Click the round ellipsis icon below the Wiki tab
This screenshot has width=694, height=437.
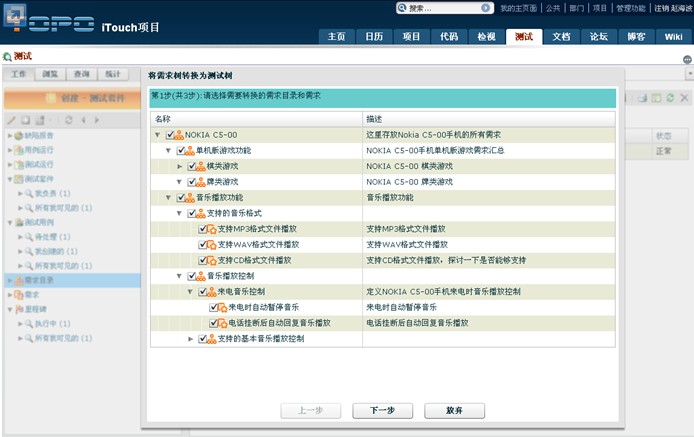click(687, 59)
